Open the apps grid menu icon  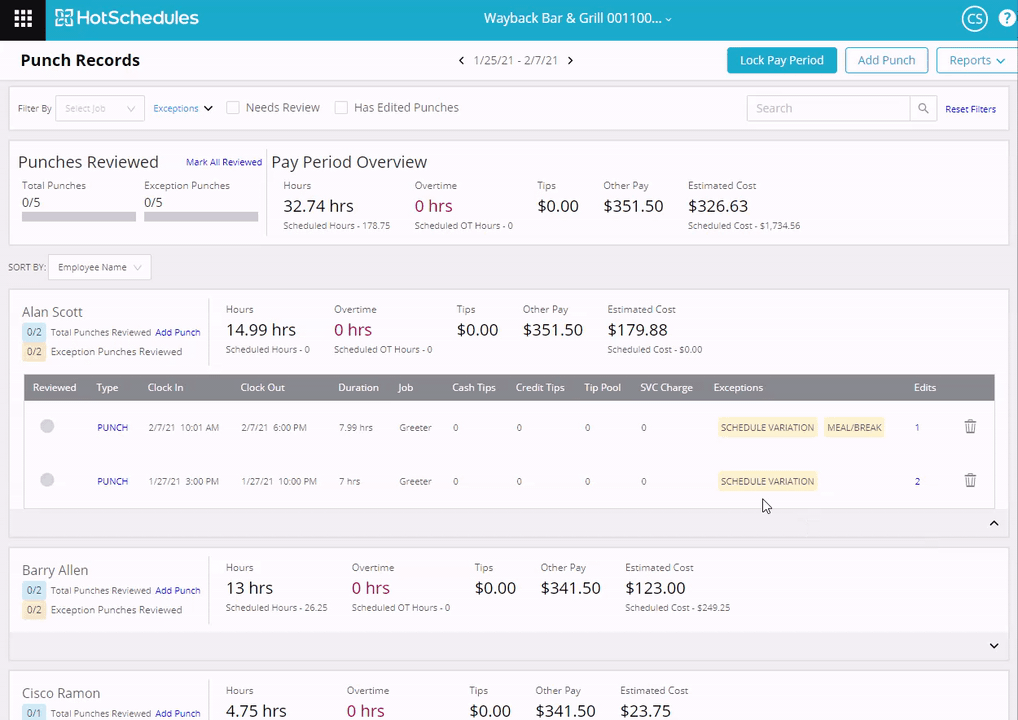tap(23, 18)
